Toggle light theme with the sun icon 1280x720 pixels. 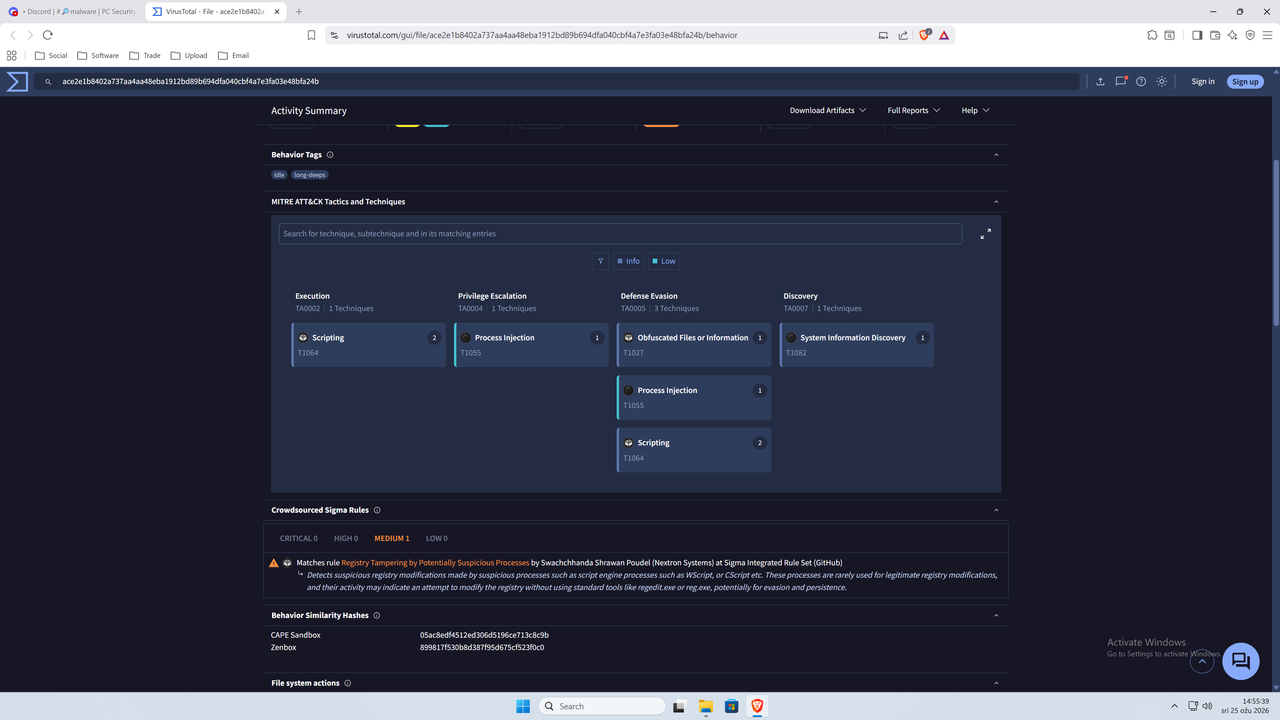pos(1161,81)
